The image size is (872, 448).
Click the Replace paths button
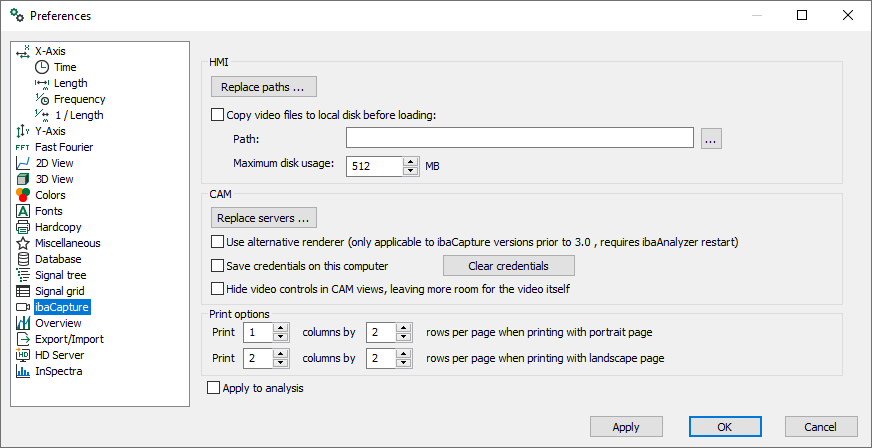[x=264, y=87]
